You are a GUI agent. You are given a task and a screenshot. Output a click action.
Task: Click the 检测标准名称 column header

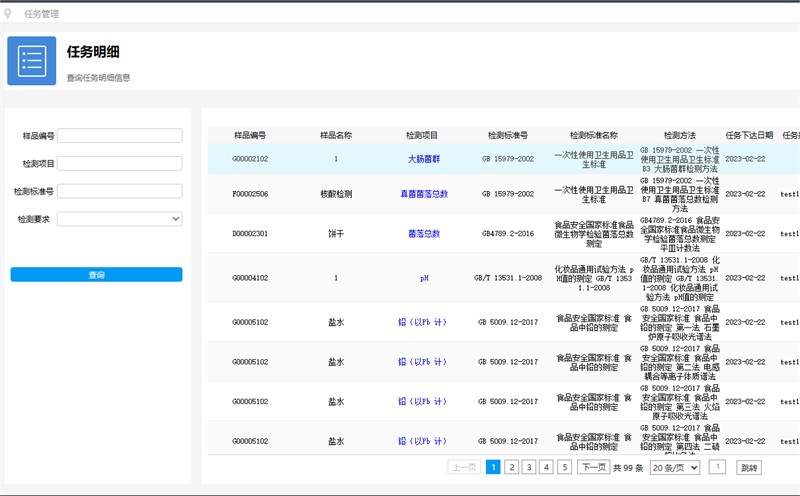[594, 135]
